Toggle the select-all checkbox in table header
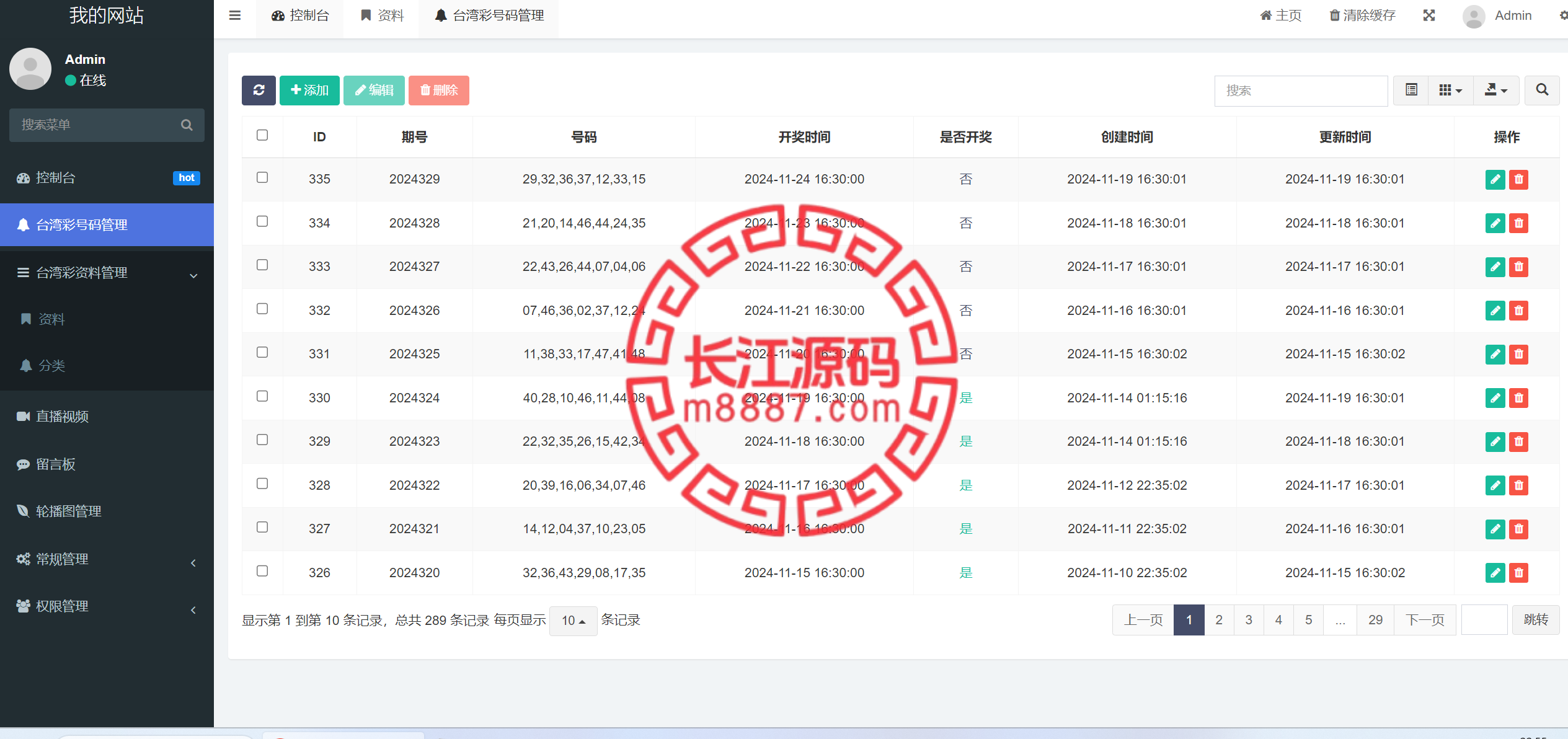Viewport: 1568px width, 739px height. point(262,135)
